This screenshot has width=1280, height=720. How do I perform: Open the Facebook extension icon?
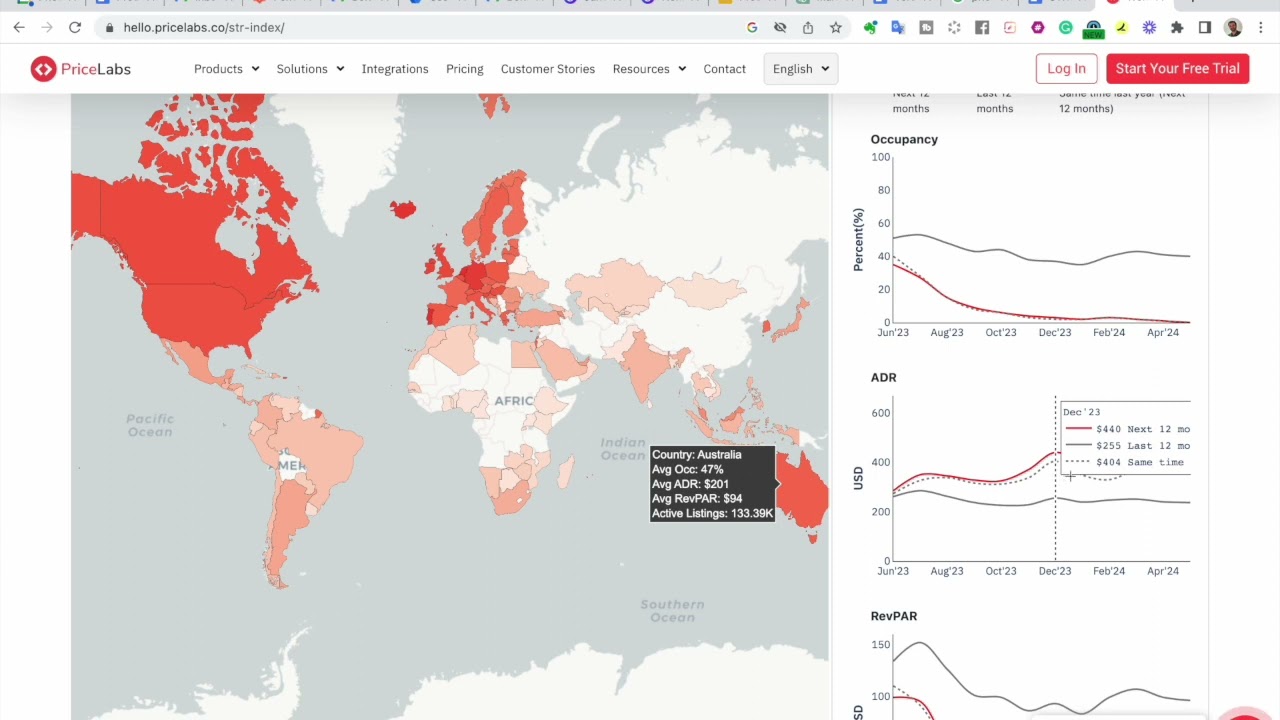982,27
